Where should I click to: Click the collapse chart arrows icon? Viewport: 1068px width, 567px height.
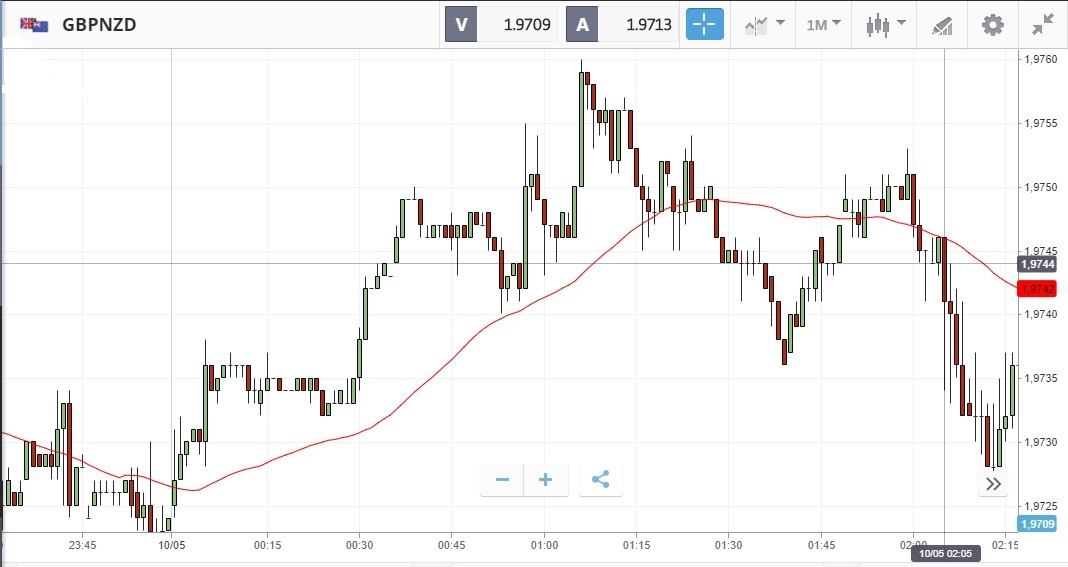tap(1043, 24)
